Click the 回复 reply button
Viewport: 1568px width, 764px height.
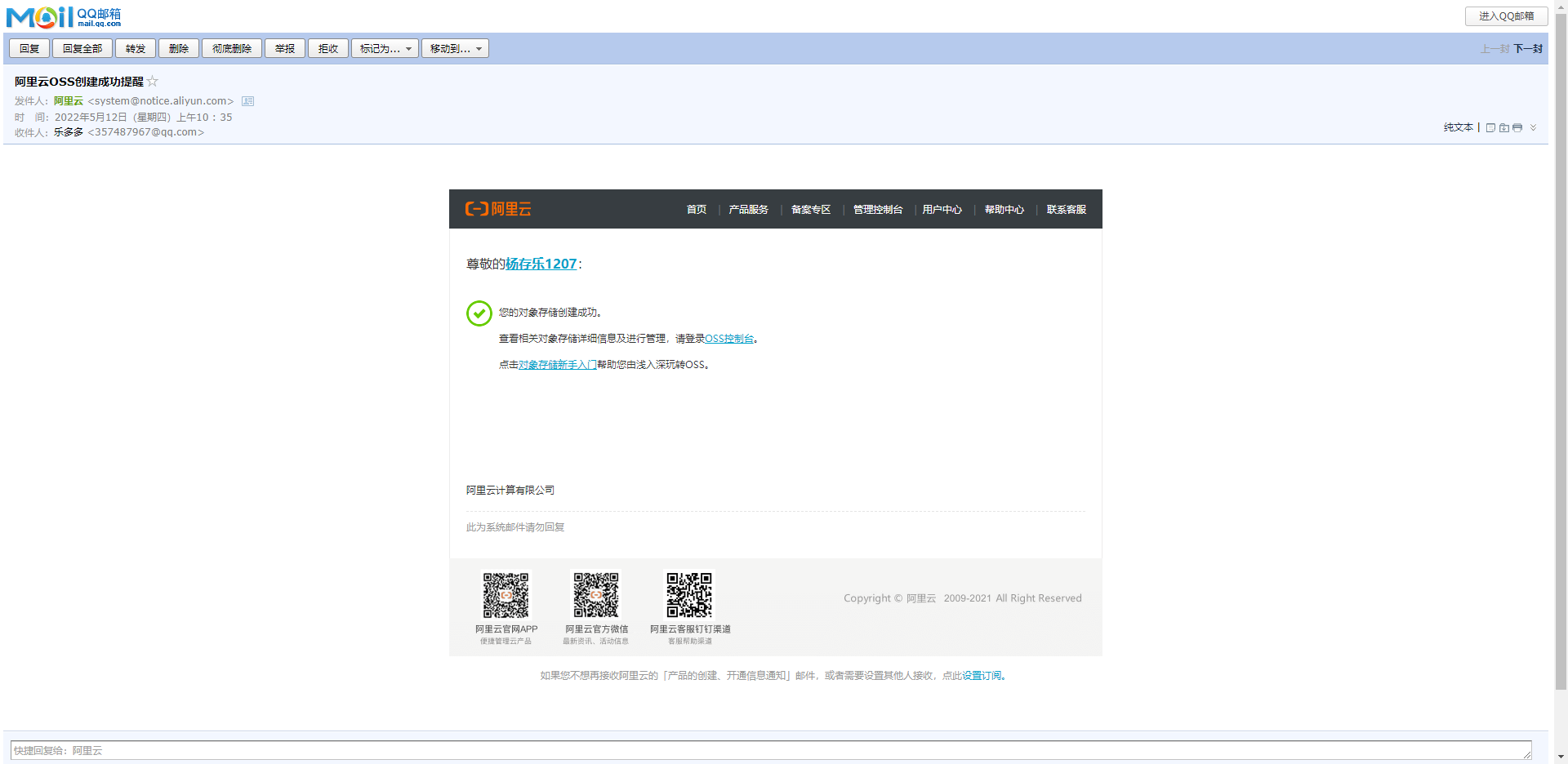pos(29,49)
